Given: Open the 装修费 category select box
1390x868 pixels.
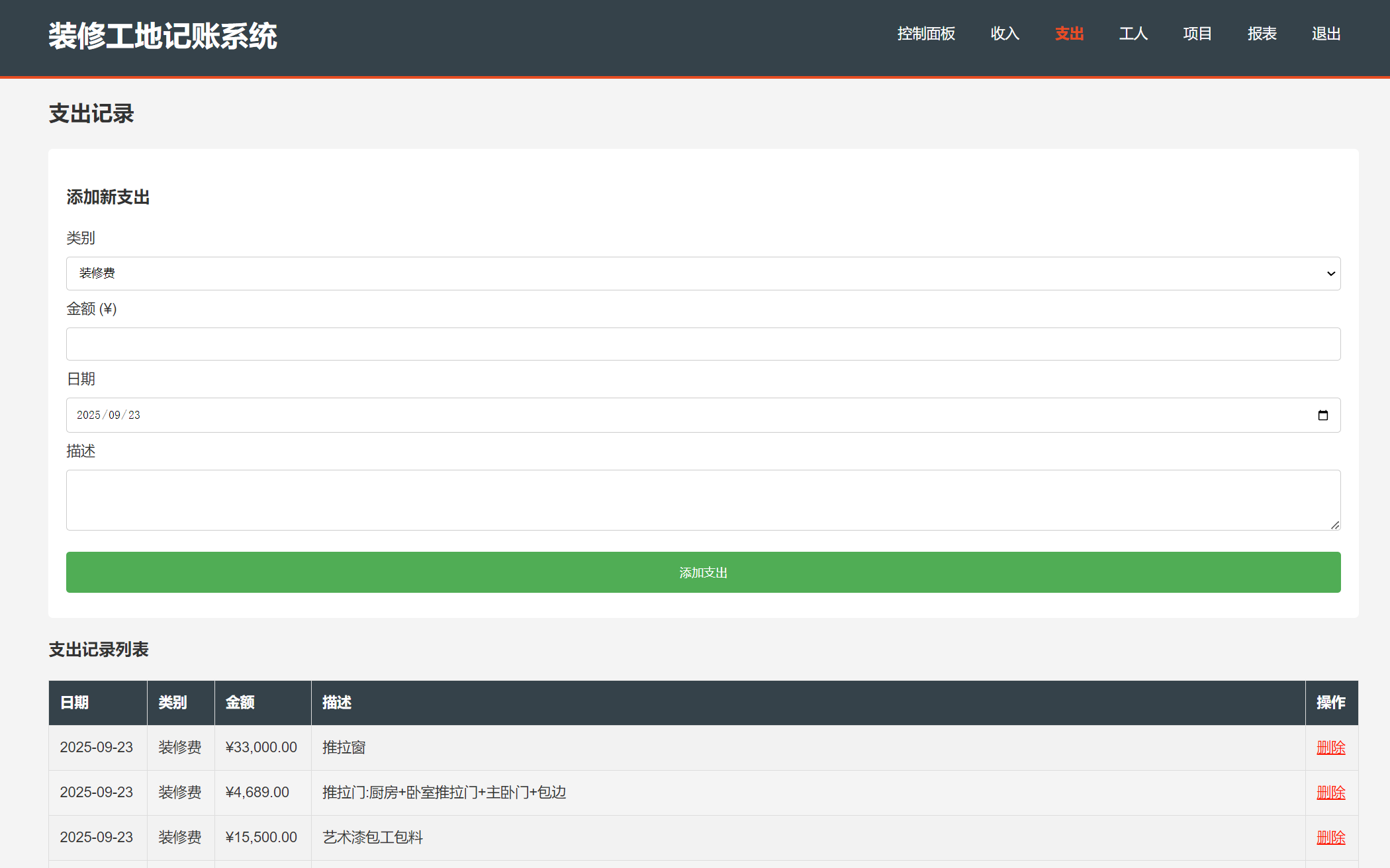Looking at the screenshot, I should (x=662, y=274).
